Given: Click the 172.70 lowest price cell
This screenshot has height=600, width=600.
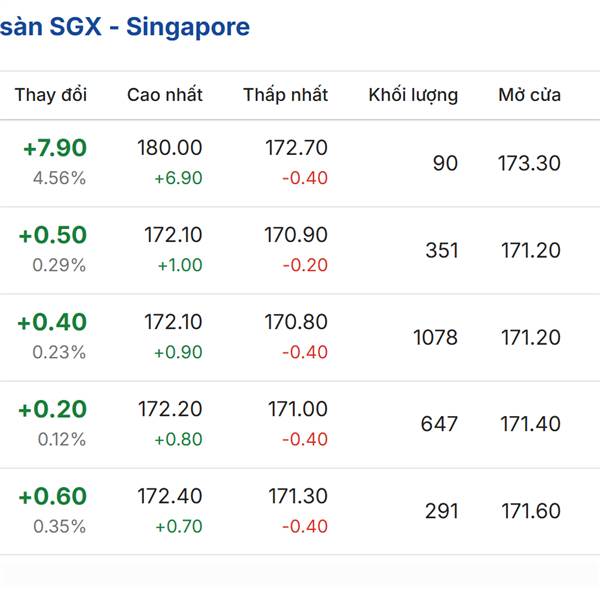Looking at the screenshot, I should [296, 148].
